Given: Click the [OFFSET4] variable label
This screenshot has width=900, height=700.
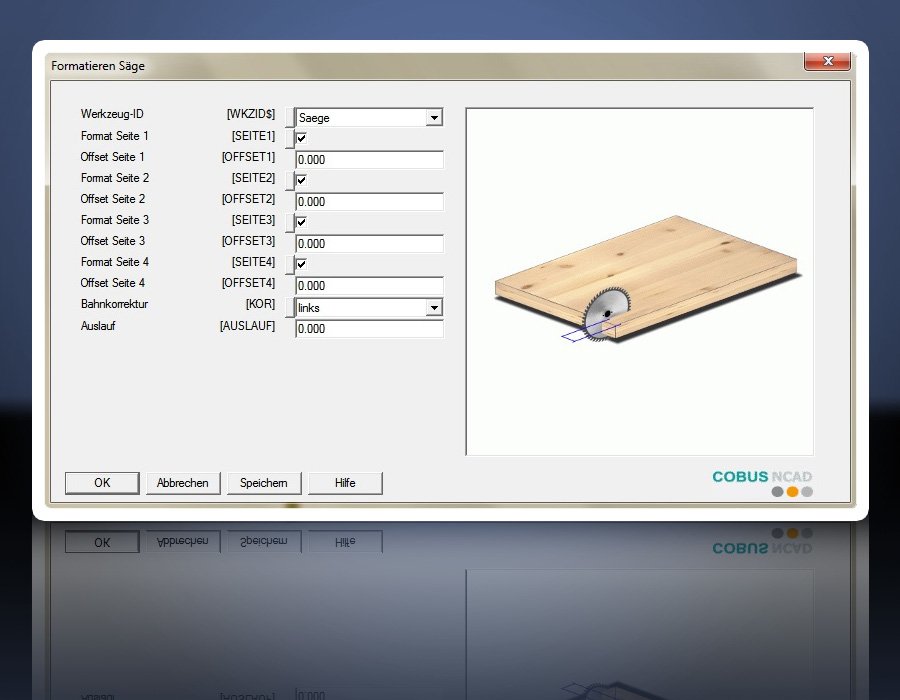Looking at the screenshot, I should tap(249, 282).
